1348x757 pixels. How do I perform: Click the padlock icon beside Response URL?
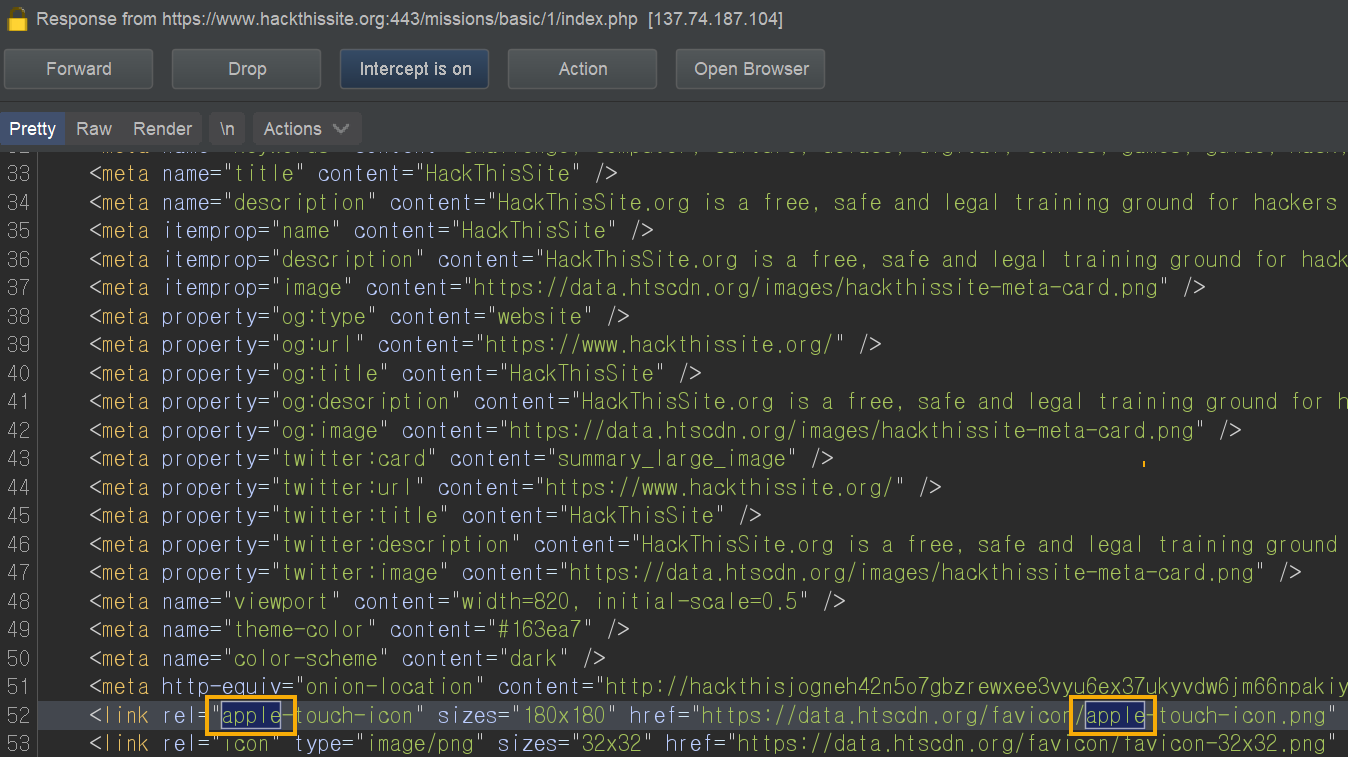pyautogui.click(x=17, y=19)
